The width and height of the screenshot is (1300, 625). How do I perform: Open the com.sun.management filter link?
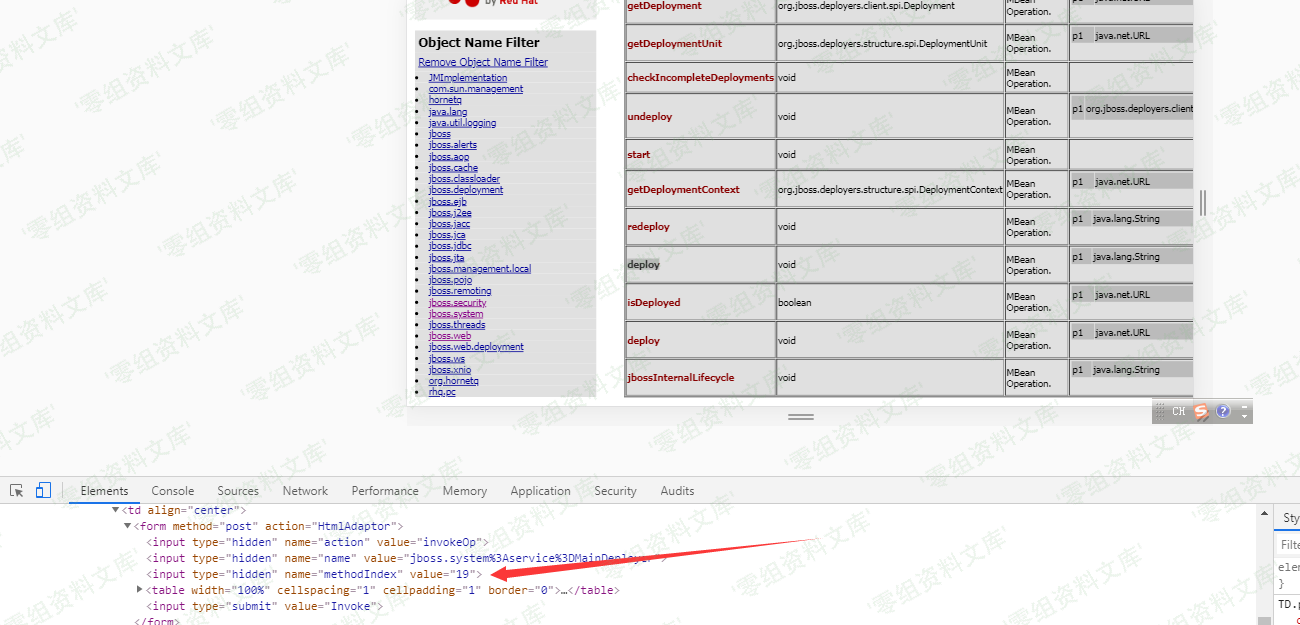point(476,89)
